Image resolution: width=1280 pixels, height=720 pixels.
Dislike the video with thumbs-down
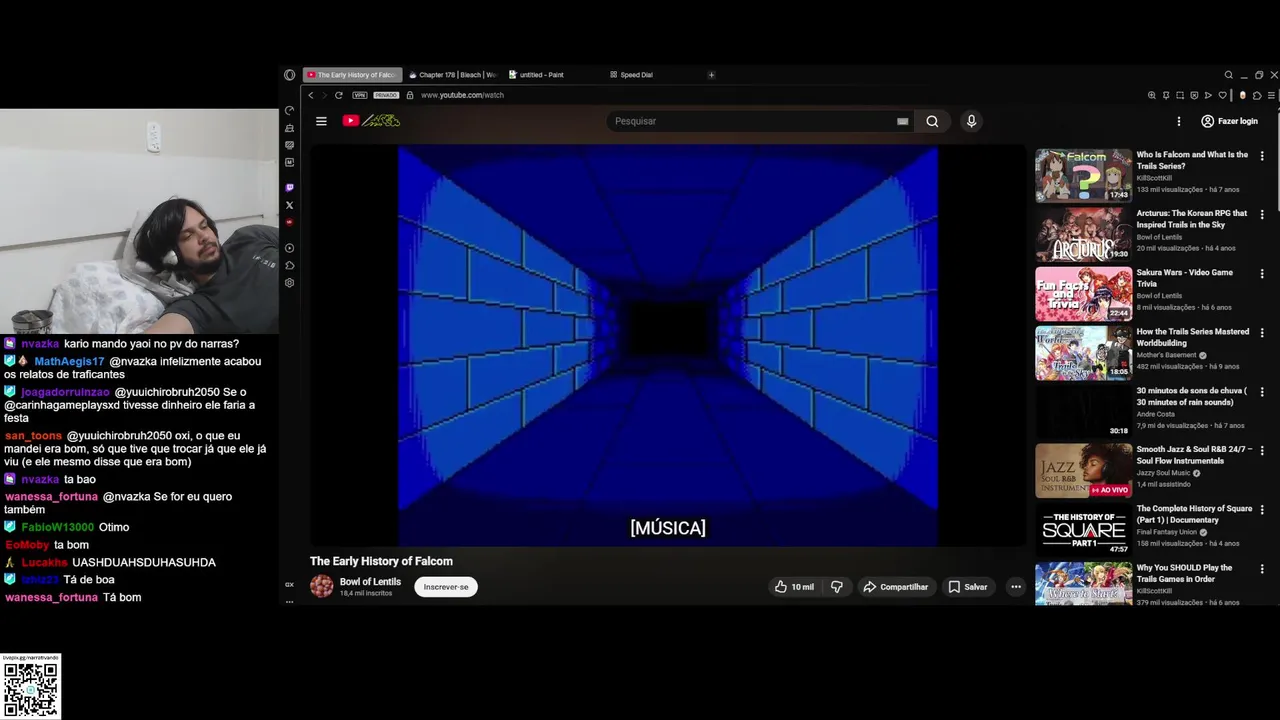click(837, 587)
